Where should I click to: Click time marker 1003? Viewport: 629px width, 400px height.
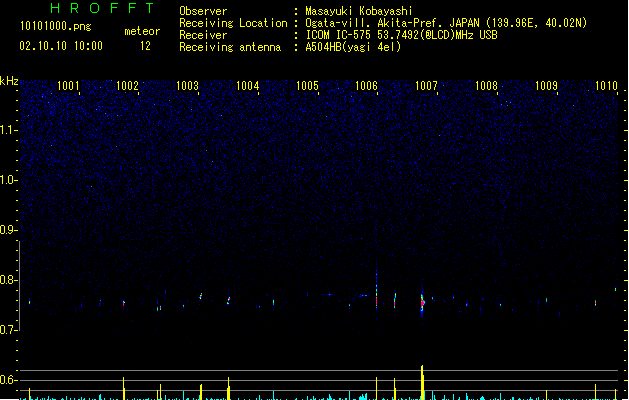tap(187, 86)
